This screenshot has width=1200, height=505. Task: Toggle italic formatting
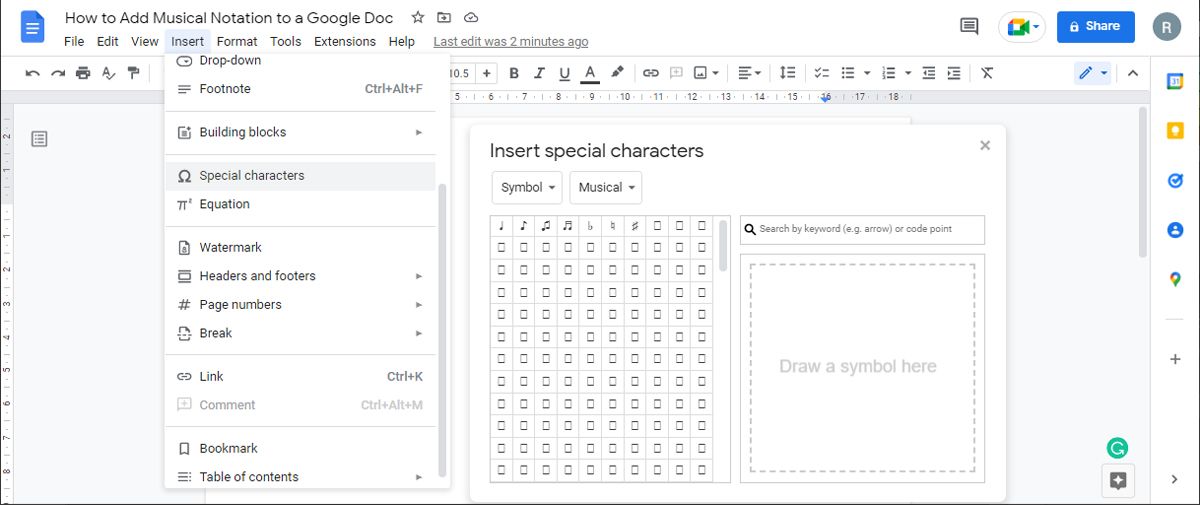click(540, 73)
